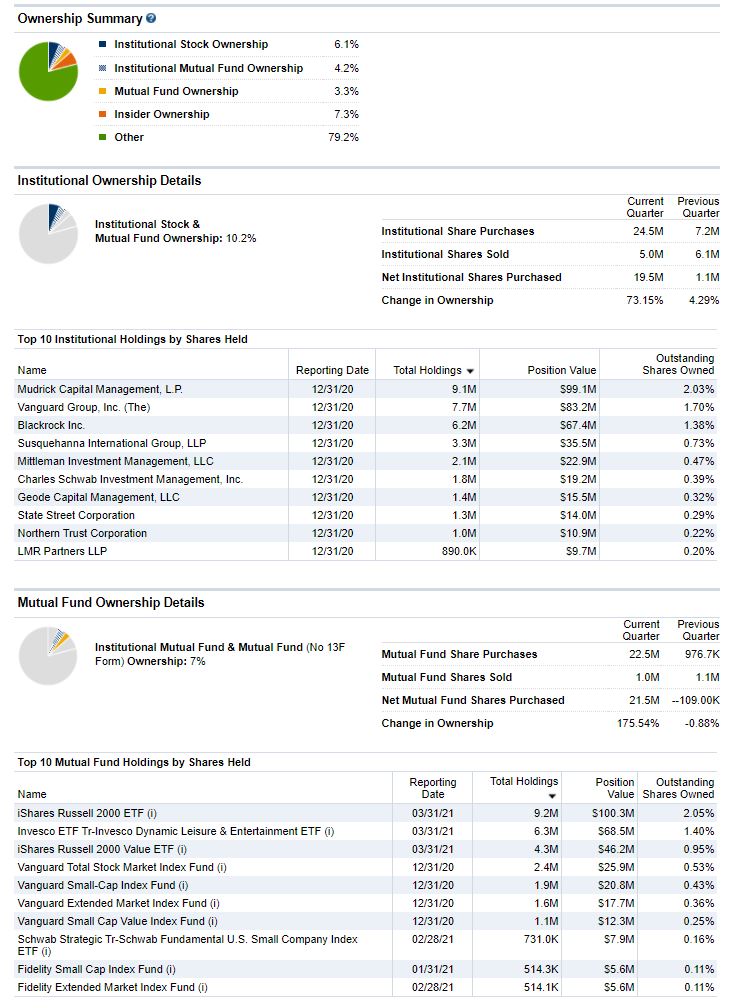Click info (i) beside Vanguard Small-Cap Index Fund
Screen dimensions: 743x1008
(184, 885)
